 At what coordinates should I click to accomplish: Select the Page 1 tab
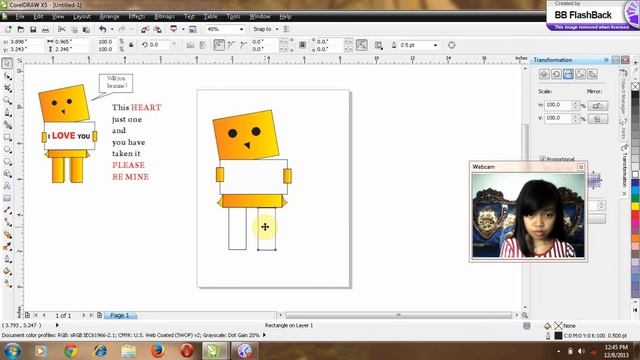(x=120, y=316)
